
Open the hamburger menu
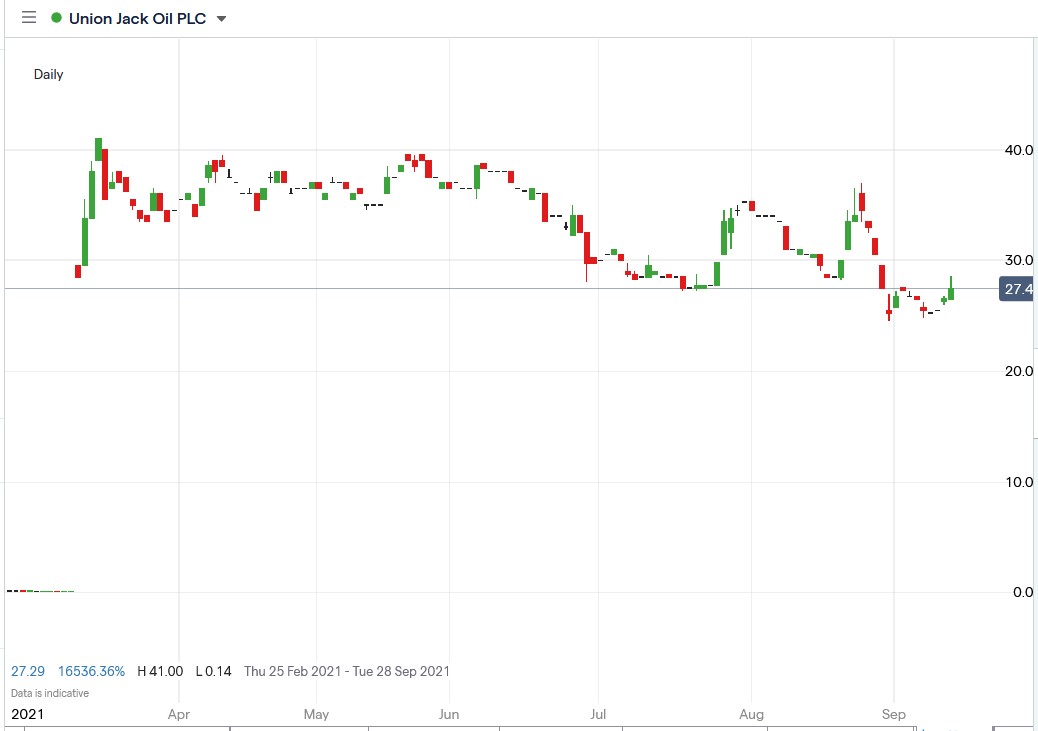pyautogui.click(x=28, y=17)
